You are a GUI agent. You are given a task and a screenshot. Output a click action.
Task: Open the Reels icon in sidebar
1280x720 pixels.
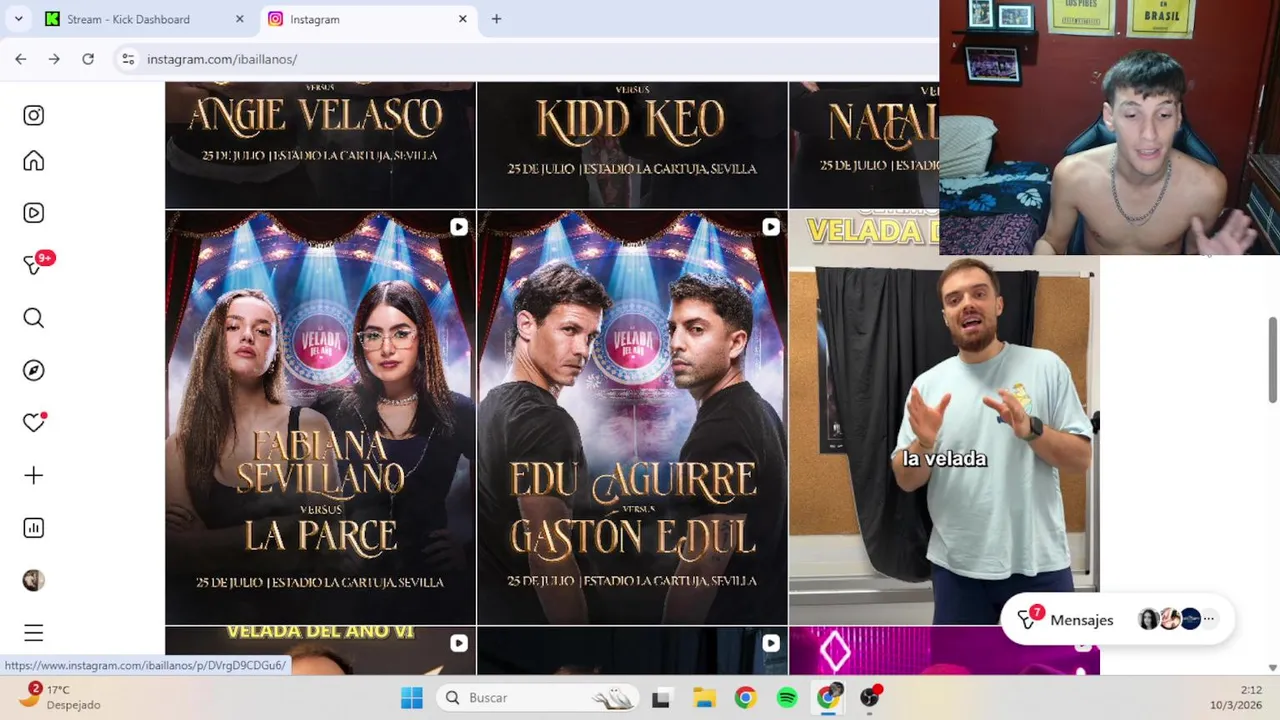click(x=34, y=213)
